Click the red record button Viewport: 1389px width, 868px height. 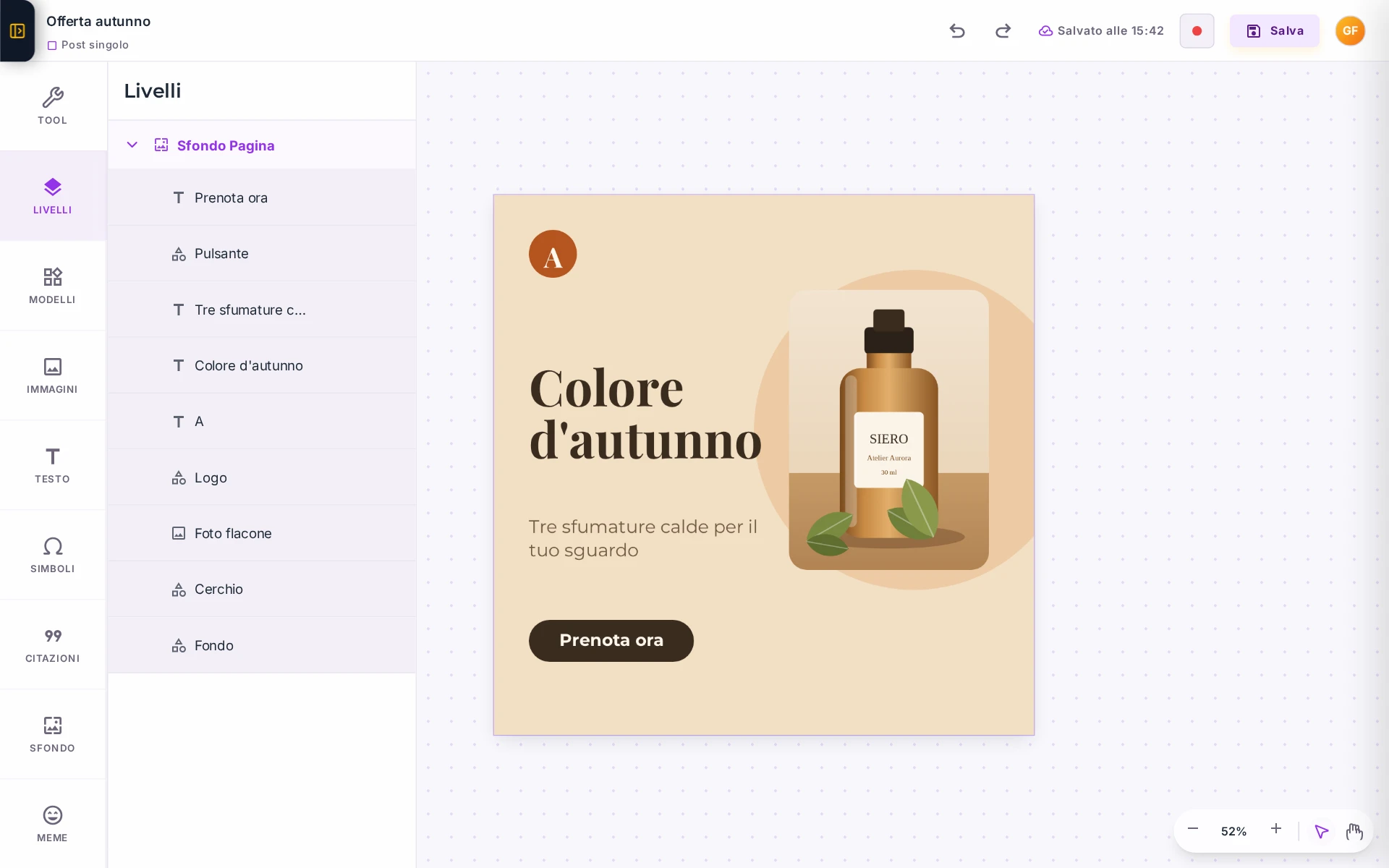pos(1197,31)
